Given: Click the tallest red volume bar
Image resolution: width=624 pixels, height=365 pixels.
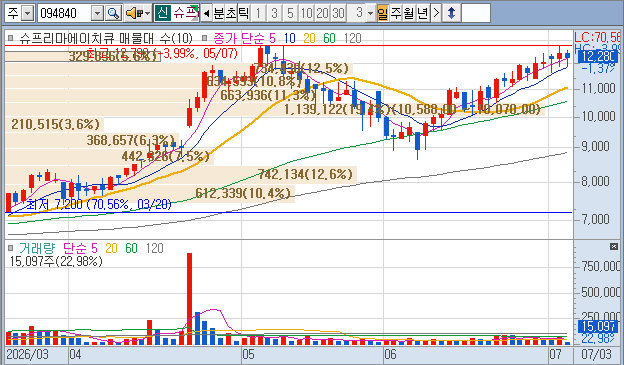Looking at the screenshot, I should pyautogui.click(x=189, y=299).
